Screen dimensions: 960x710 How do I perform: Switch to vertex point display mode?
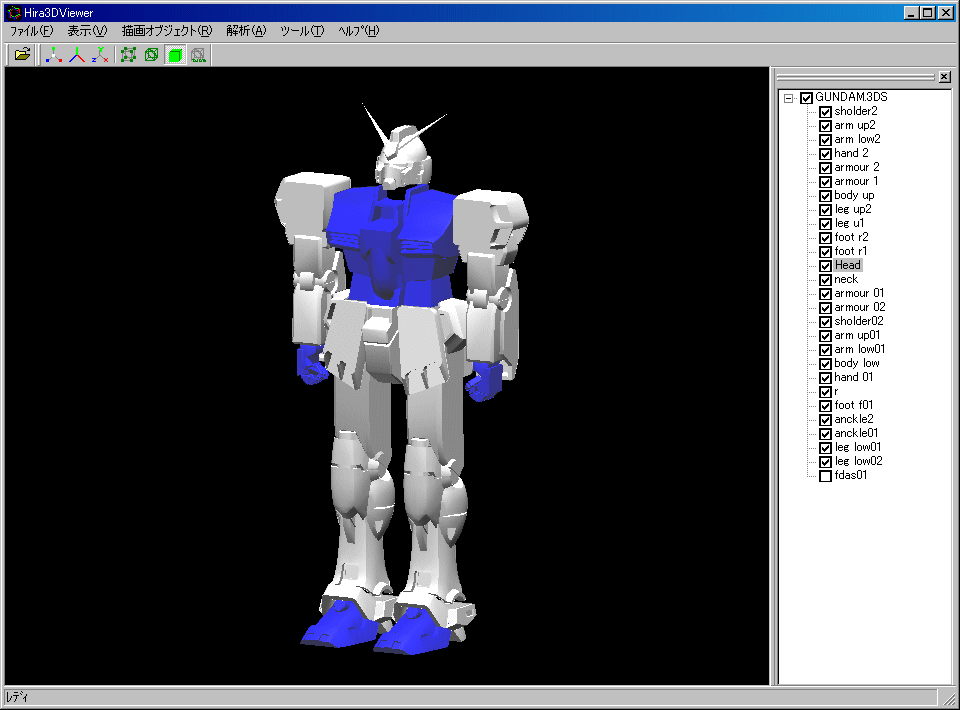tap(129, 55)
